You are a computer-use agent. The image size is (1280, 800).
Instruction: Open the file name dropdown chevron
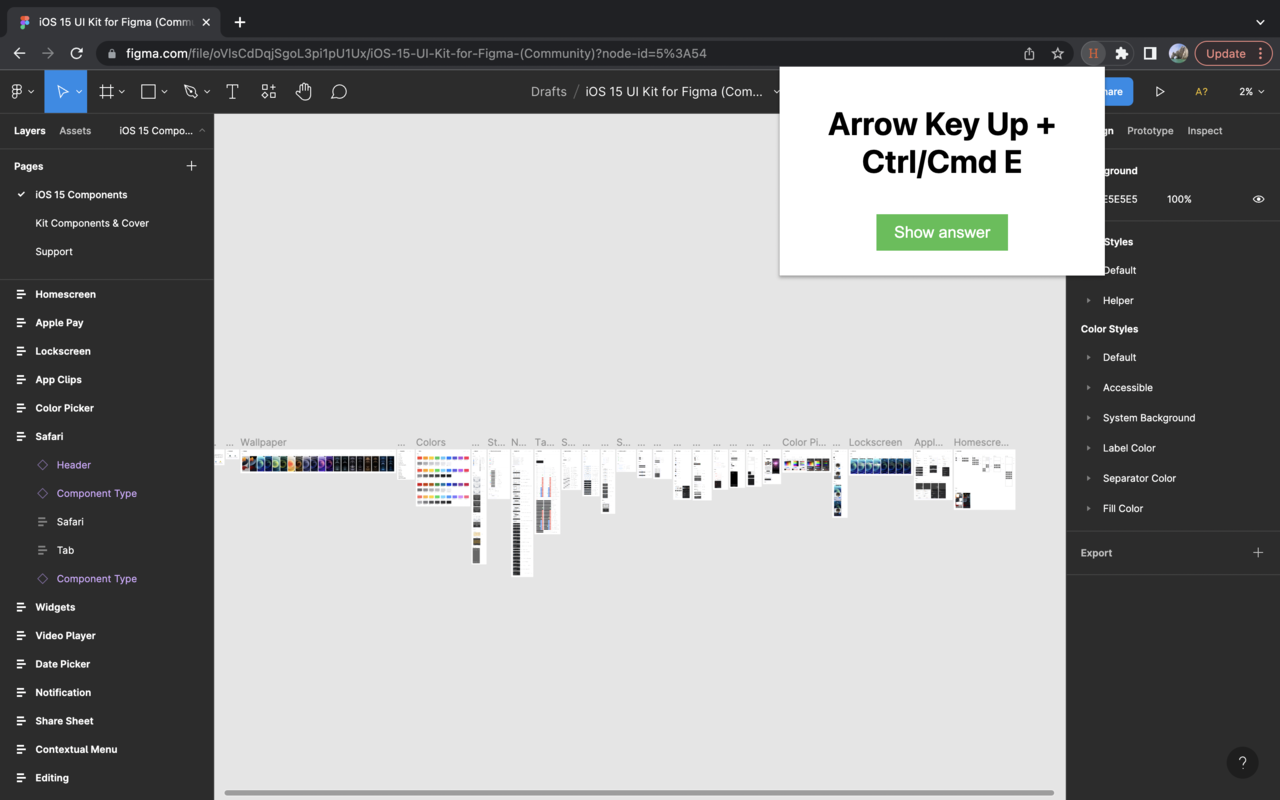click(x=776, y=91)
